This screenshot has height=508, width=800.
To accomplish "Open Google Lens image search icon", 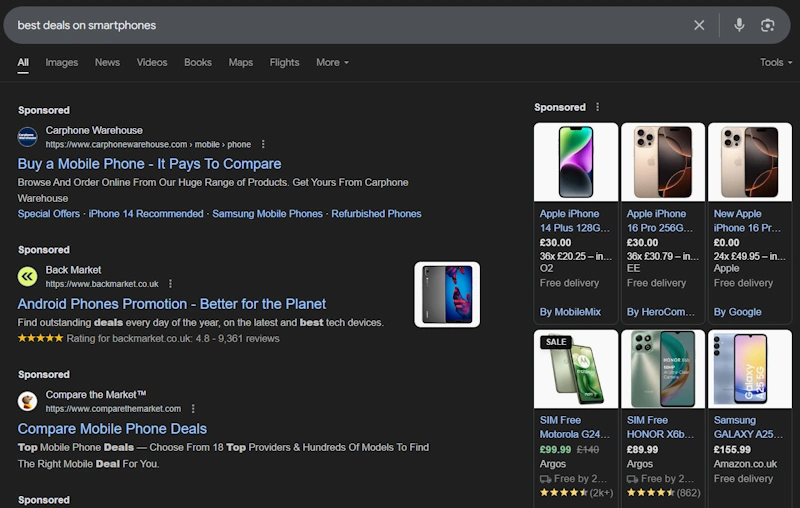I will coord(767,25).
